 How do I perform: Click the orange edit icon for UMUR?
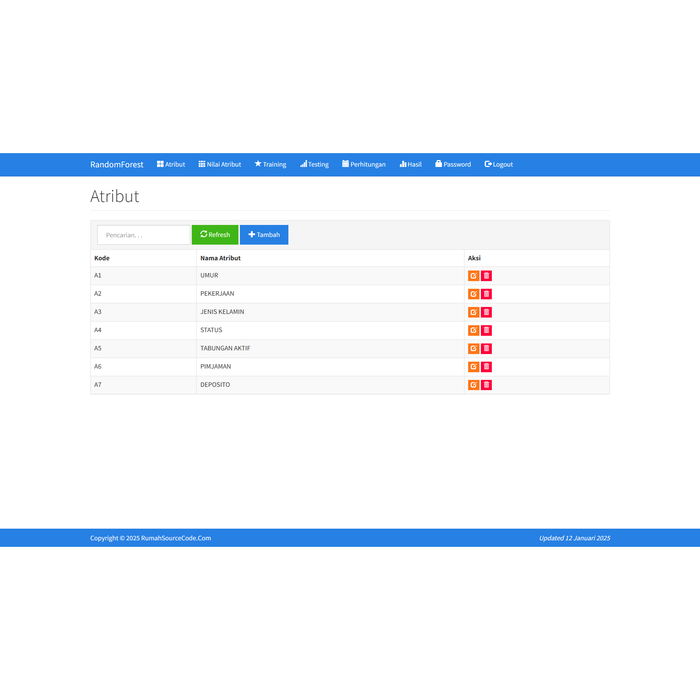coord(473,276)
